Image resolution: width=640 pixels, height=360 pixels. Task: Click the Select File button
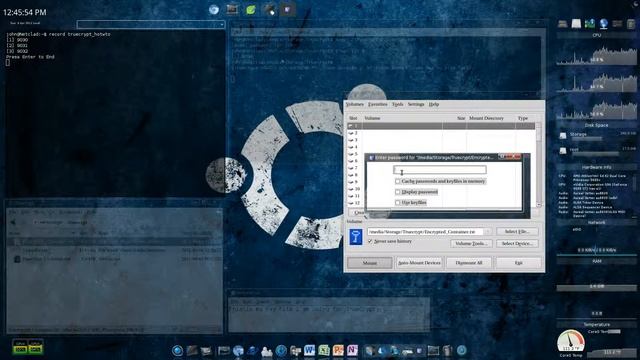[x=517, y=231]
